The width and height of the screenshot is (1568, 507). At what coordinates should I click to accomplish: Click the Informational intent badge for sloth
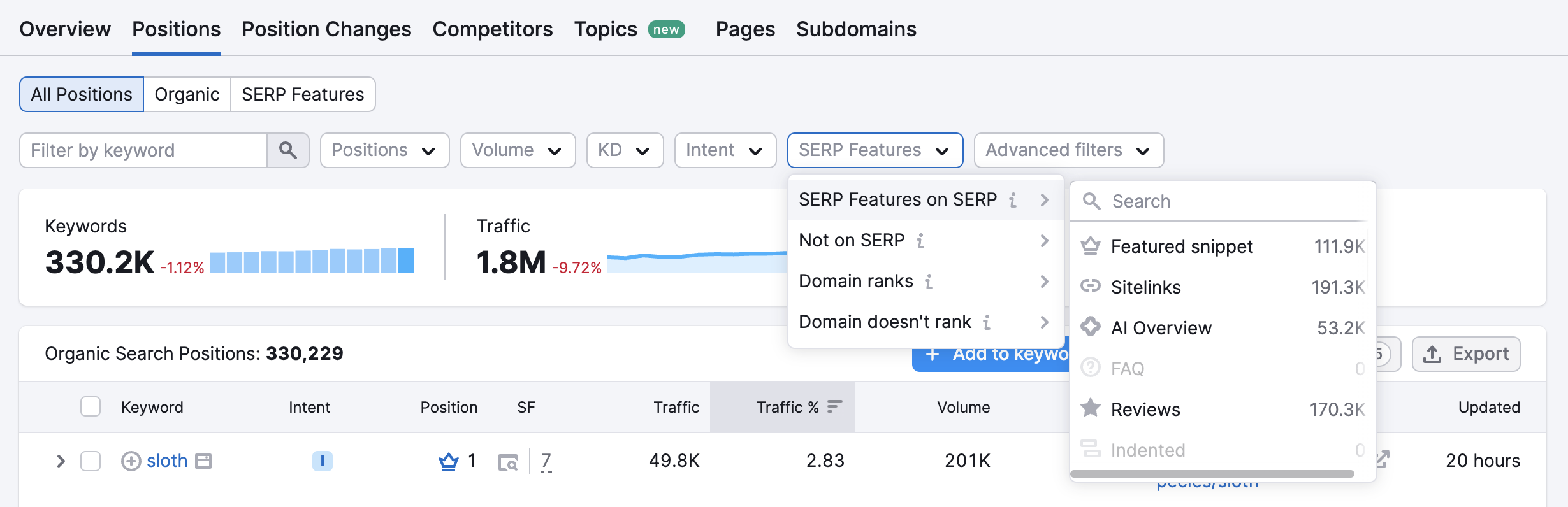pyautogui.click(x=323, y=461)
